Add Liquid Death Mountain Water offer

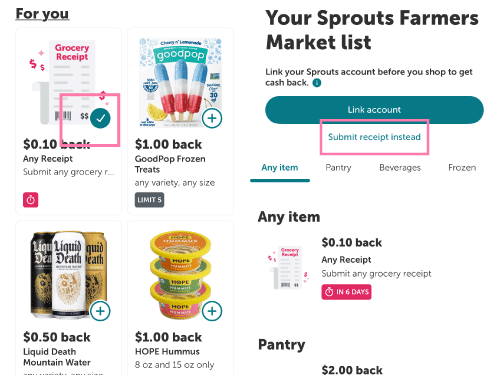click(100, 311)
